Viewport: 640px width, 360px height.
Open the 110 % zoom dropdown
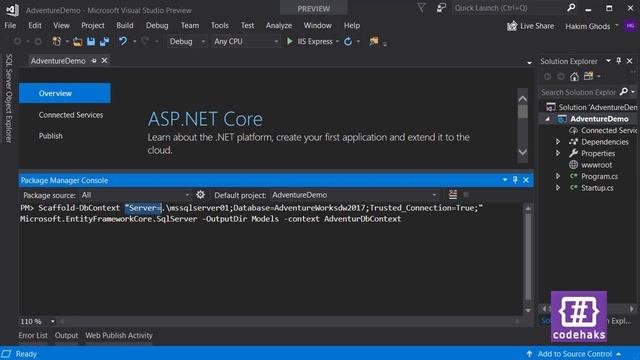(53, 322)
